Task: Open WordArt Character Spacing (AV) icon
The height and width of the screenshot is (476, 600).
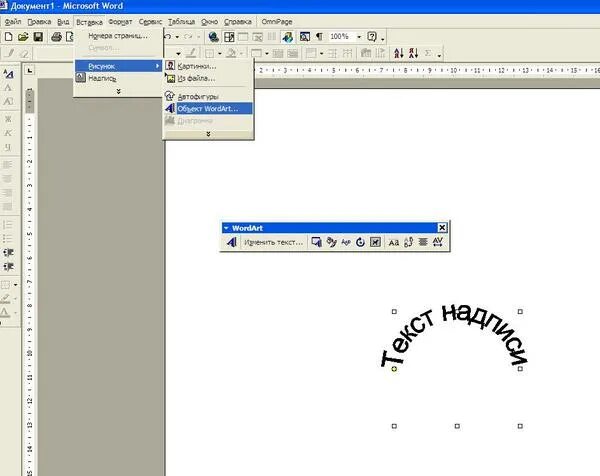Action: (437, 242)
